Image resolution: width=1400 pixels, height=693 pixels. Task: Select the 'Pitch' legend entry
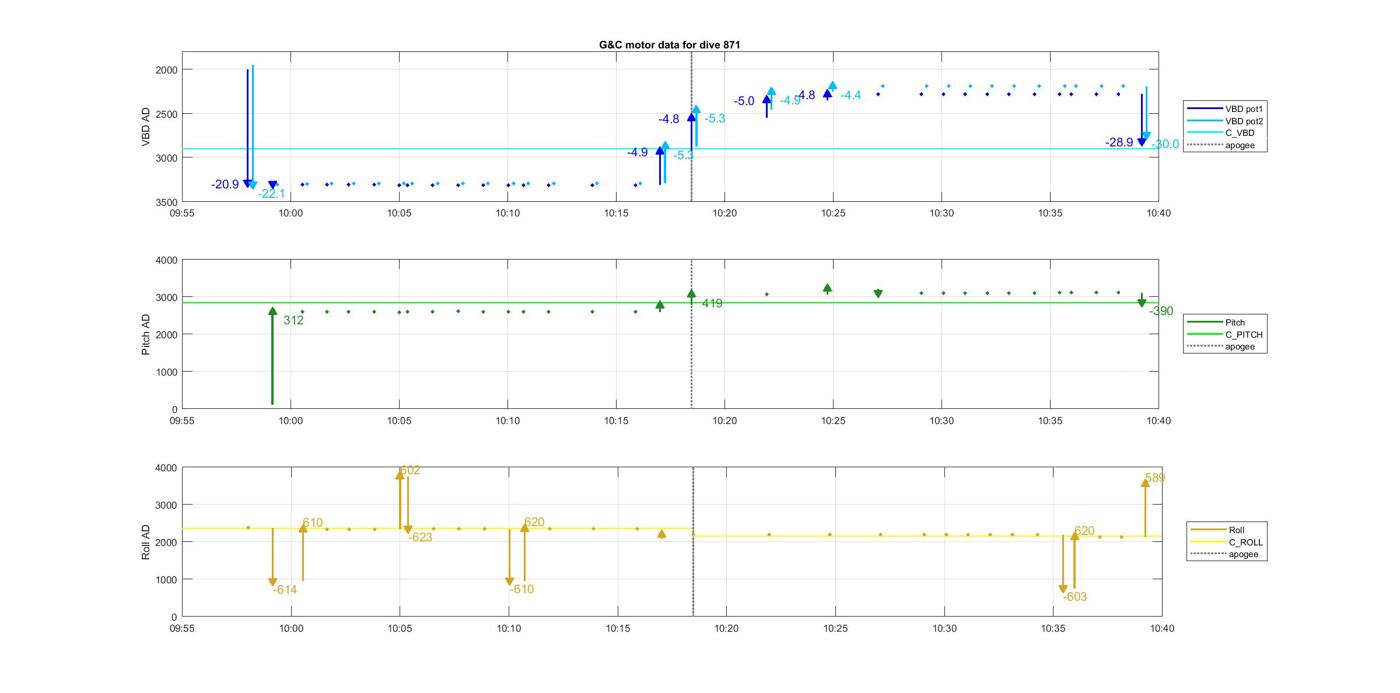coord(1235,322)
